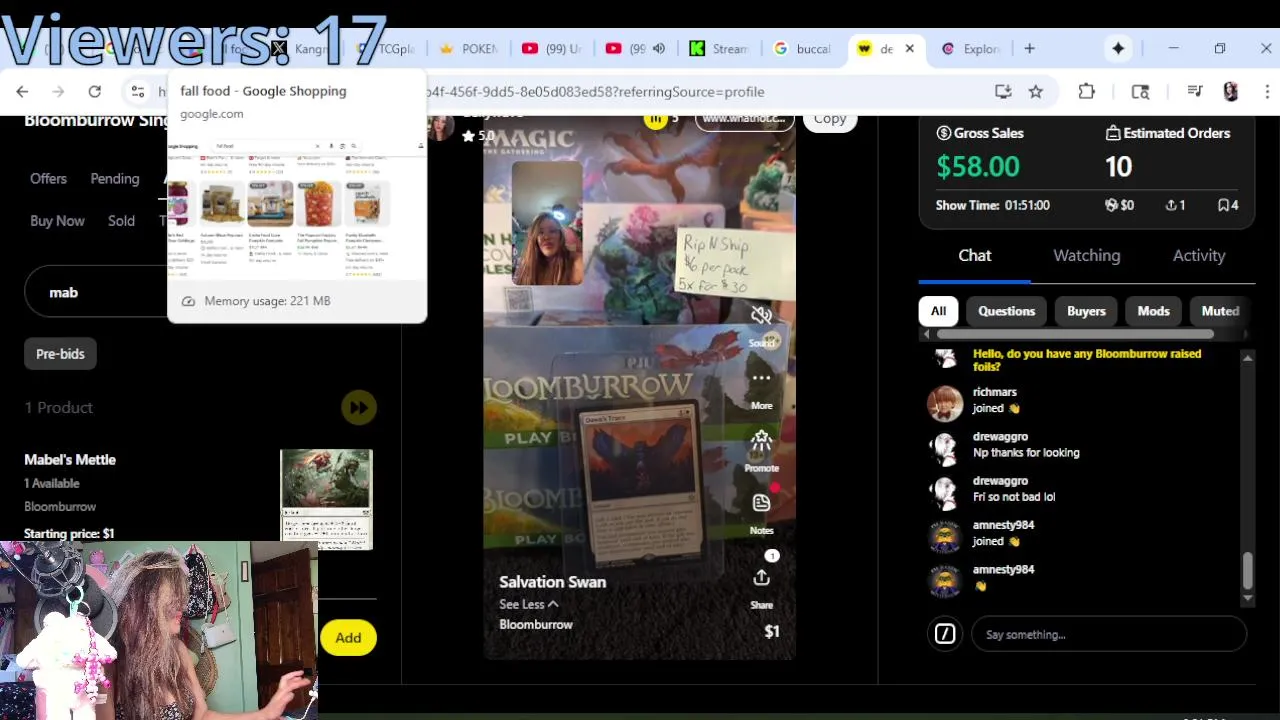Click the Mabel's Mettle product title
The image size is (1280, 720).
click(x=70, y=459)
